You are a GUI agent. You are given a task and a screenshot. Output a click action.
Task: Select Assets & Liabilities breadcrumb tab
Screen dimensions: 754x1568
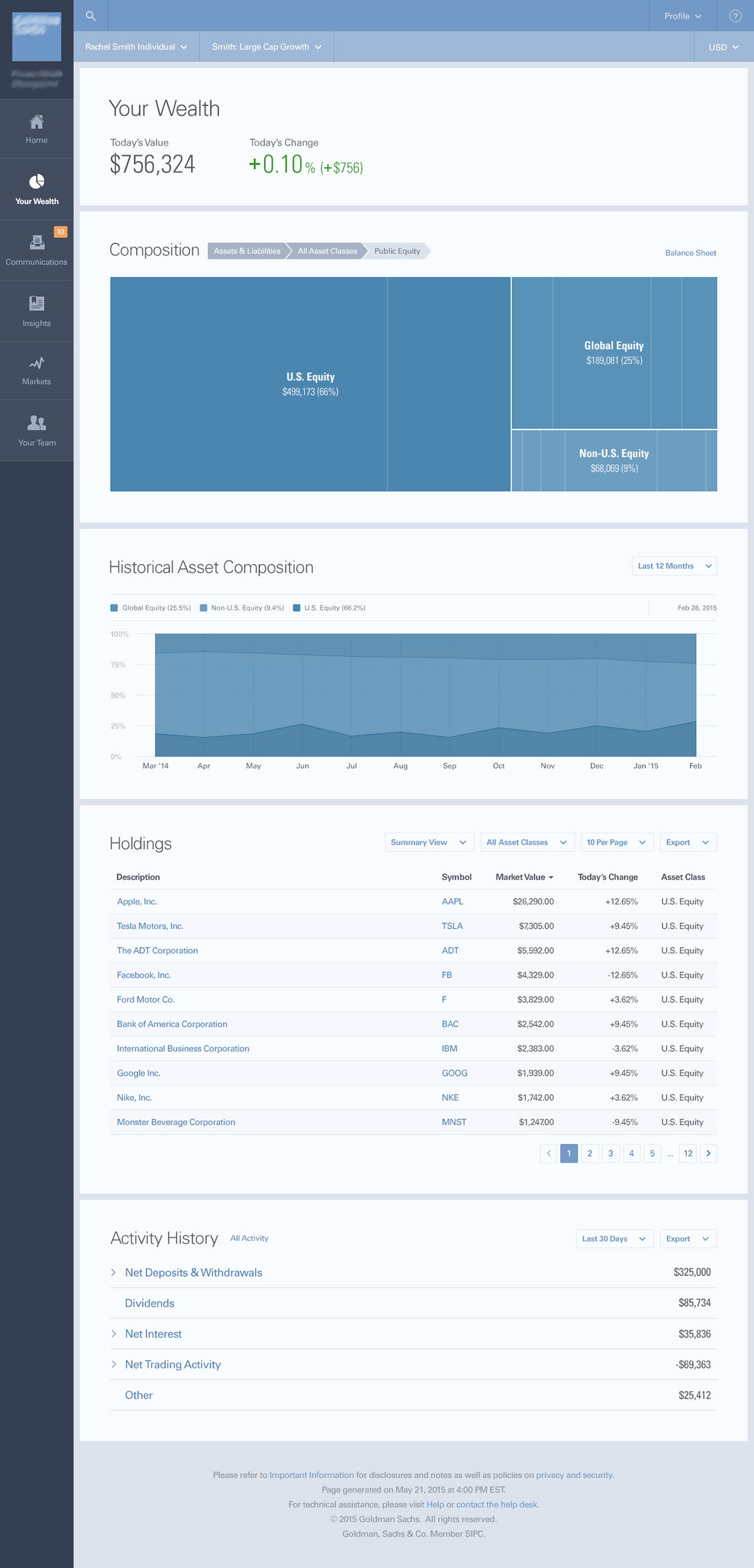click(247, 251)
